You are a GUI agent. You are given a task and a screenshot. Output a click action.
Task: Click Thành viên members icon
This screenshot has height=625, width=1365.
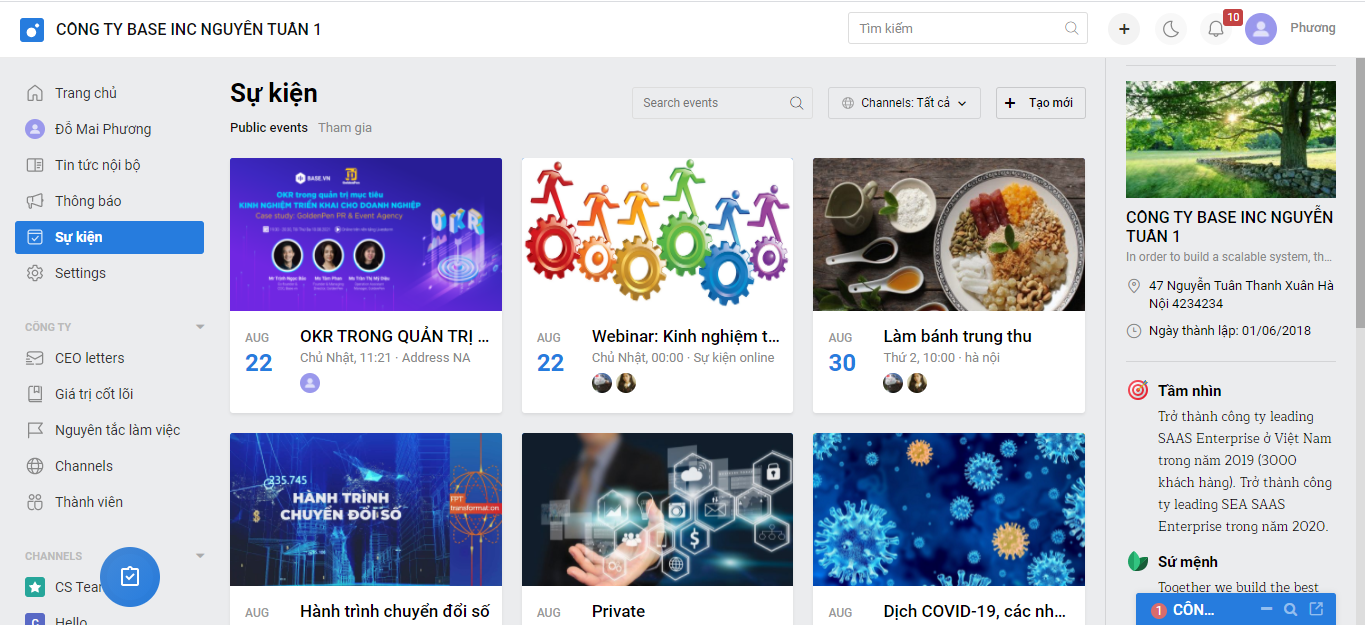click(35, 502)
